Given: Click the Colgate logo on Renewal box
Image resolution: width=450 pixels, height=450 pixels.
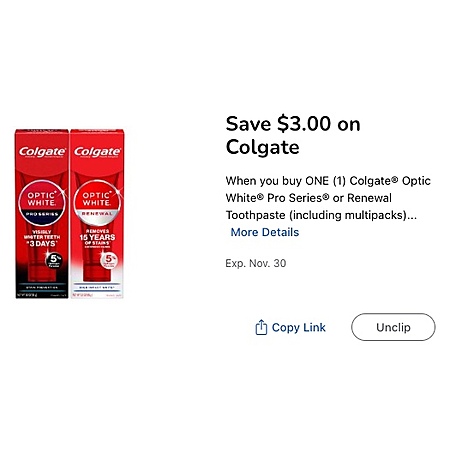Looking at the screenshot, I should tap(97, 152).
